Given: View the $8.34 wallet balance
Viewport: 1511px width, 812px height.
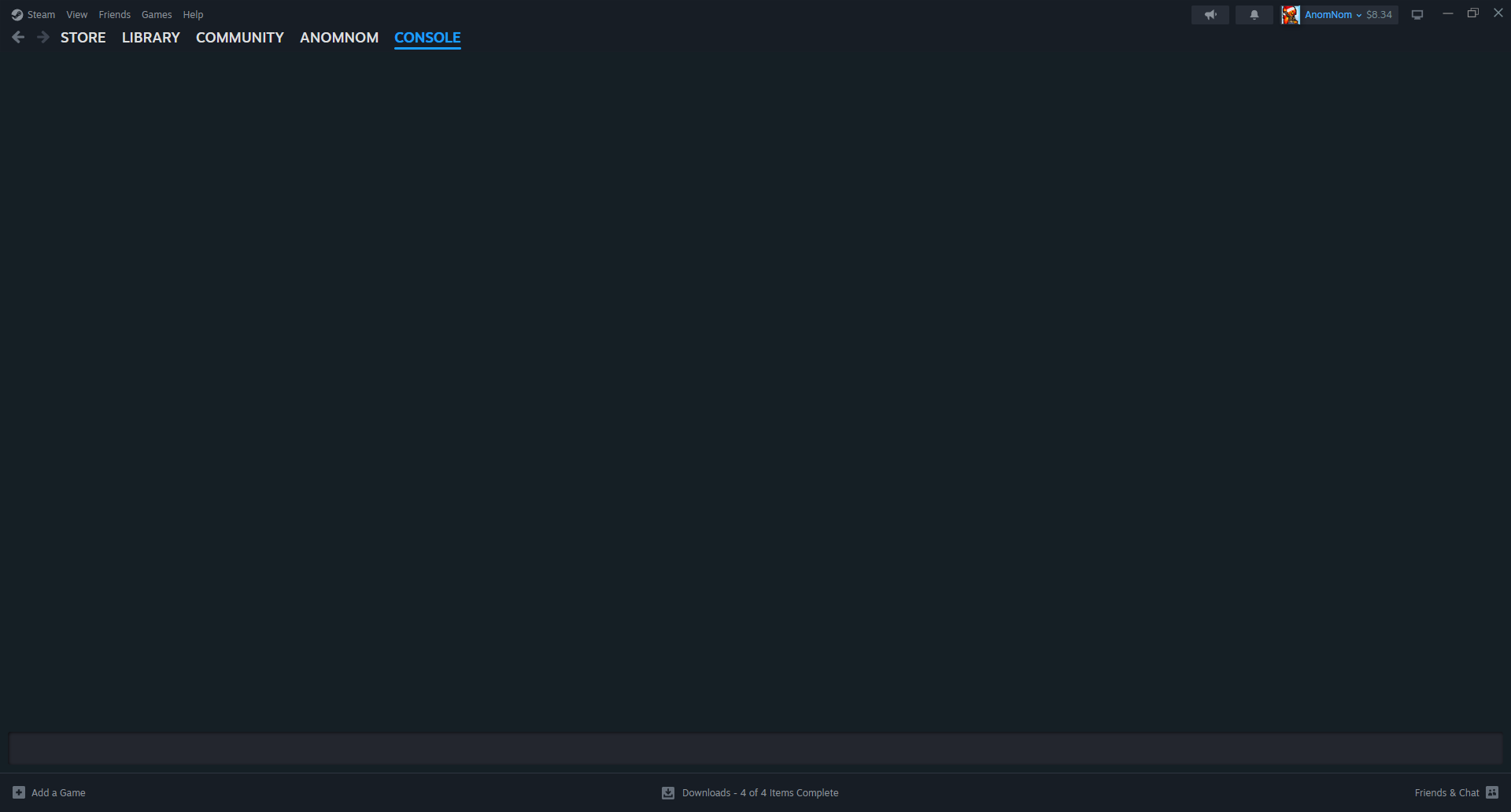Looking at the screenshot, I should 1379,15.
